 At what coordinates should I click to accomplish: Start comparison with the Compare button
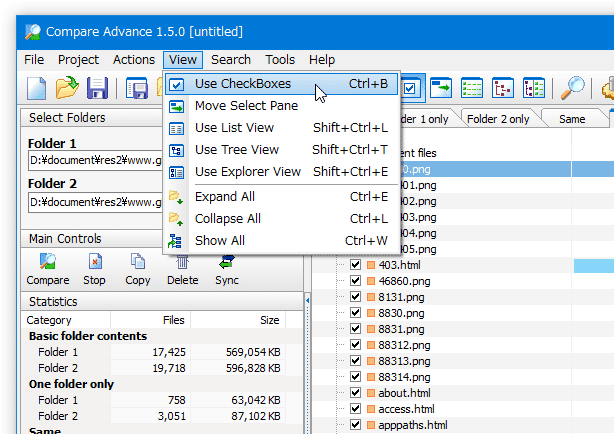coord(48,269)
